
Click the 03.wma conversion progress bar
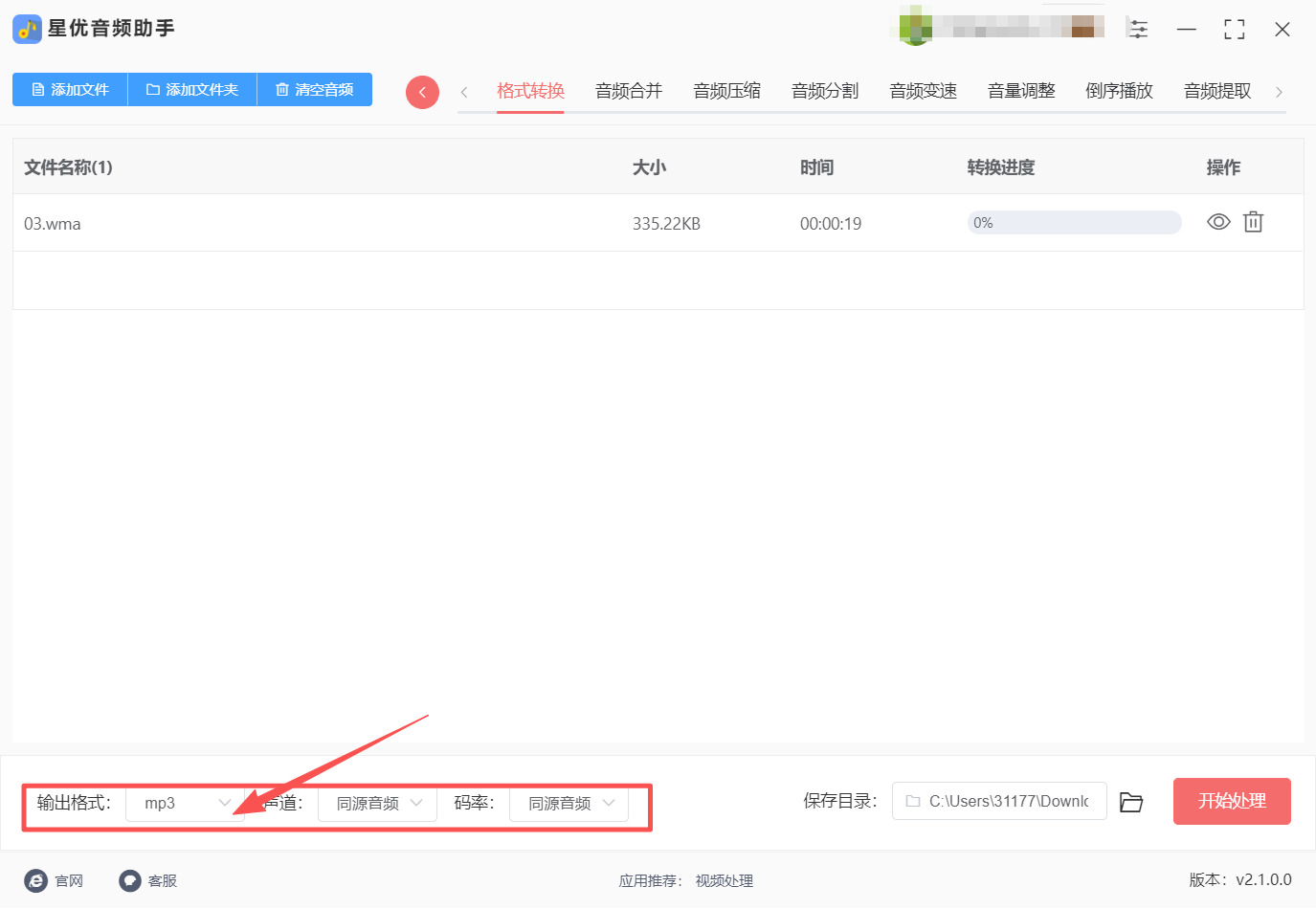click(x=1074, y=223)
